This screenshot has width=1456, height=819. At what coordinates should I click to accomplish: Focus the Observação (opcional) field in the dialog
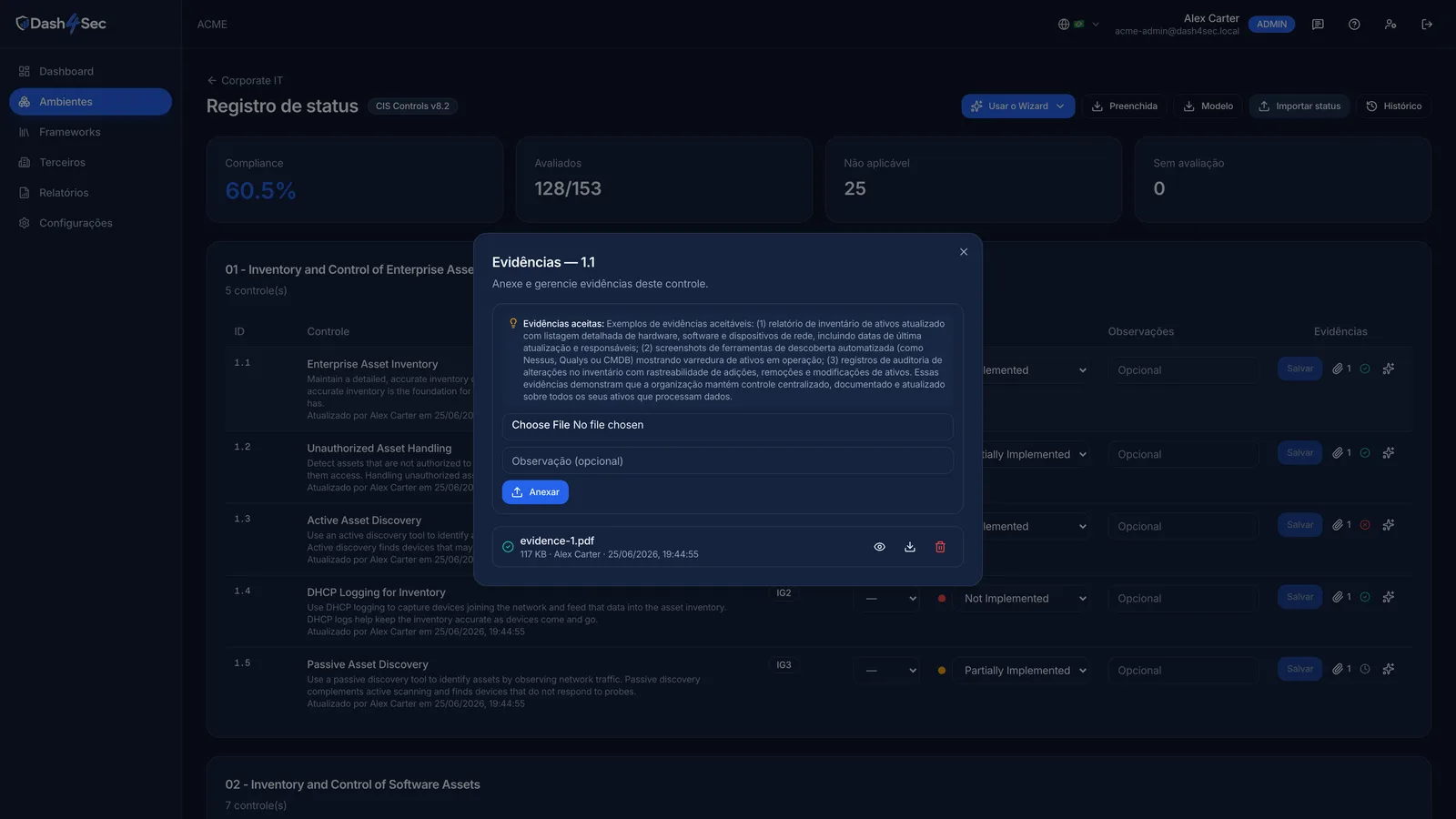[x=728, y=461]
